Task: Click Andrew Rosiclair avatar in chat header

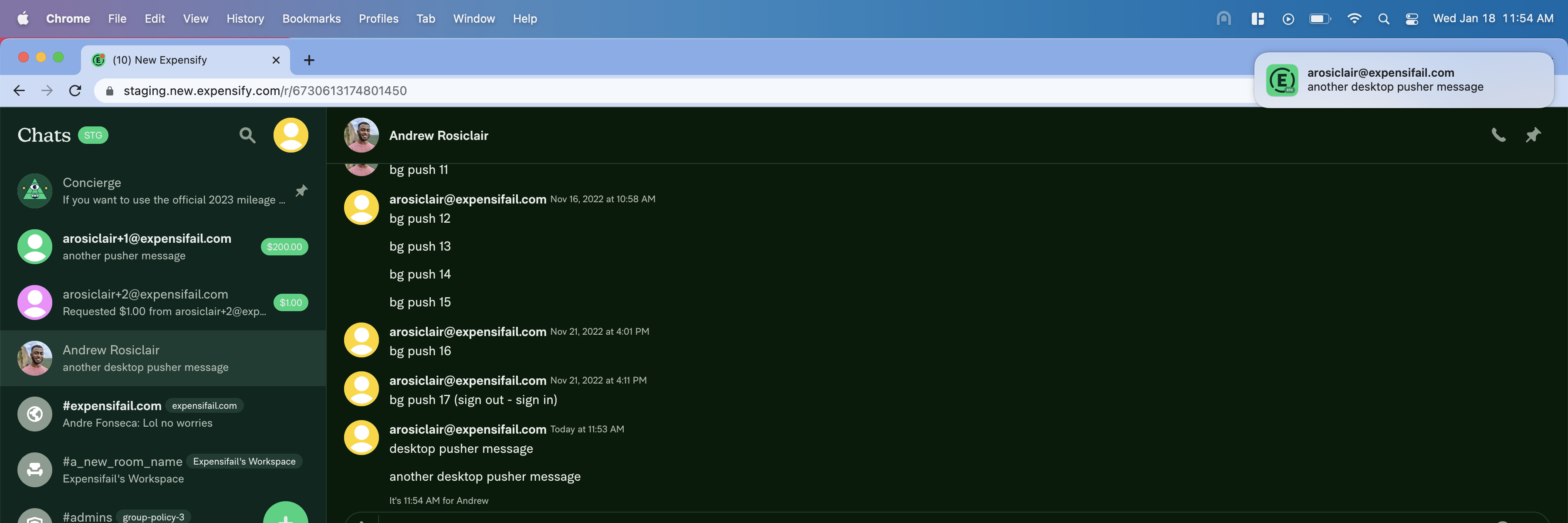Action: coord(362,135)
